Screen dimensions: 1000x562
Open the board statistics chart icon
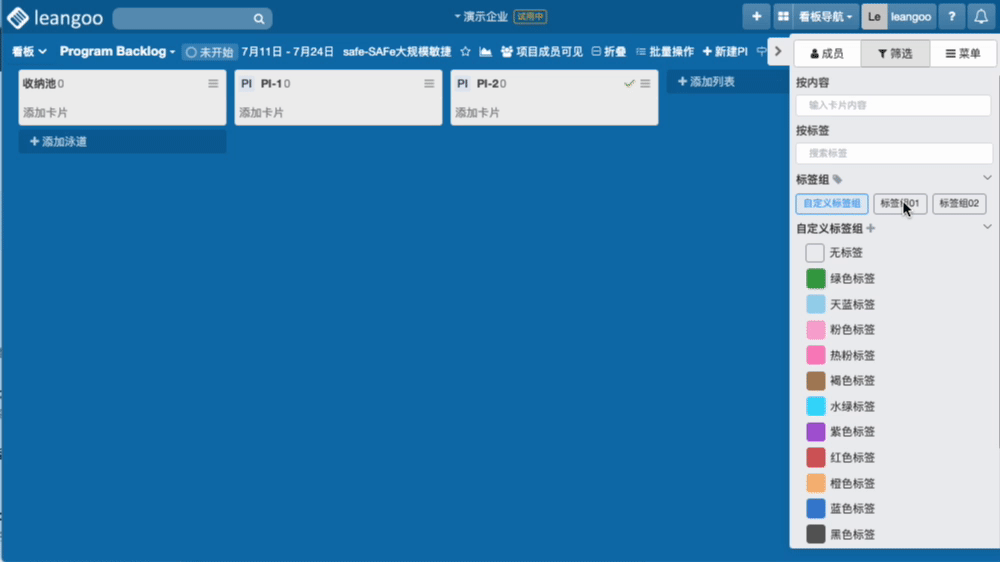485,52
